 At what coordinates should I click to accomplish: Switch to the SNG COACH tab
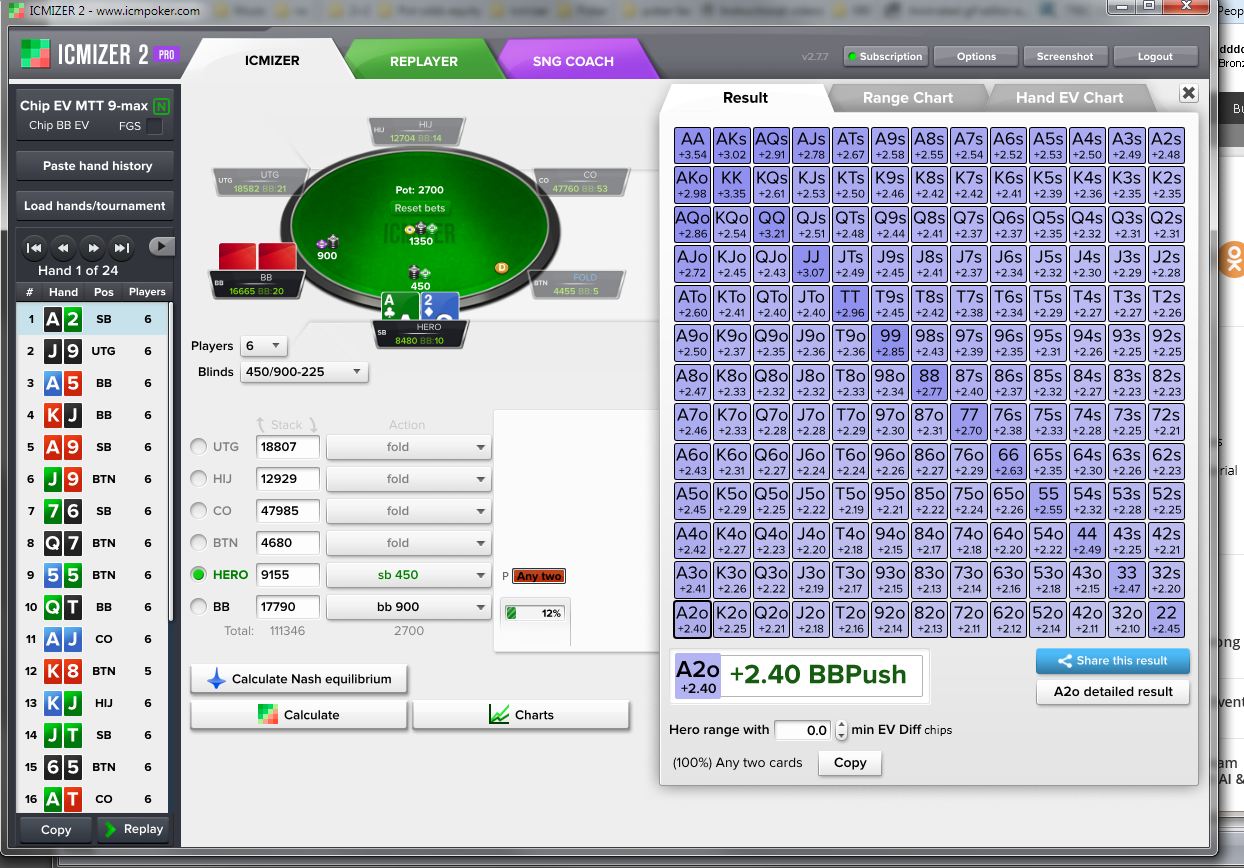[x=573, y=61]
